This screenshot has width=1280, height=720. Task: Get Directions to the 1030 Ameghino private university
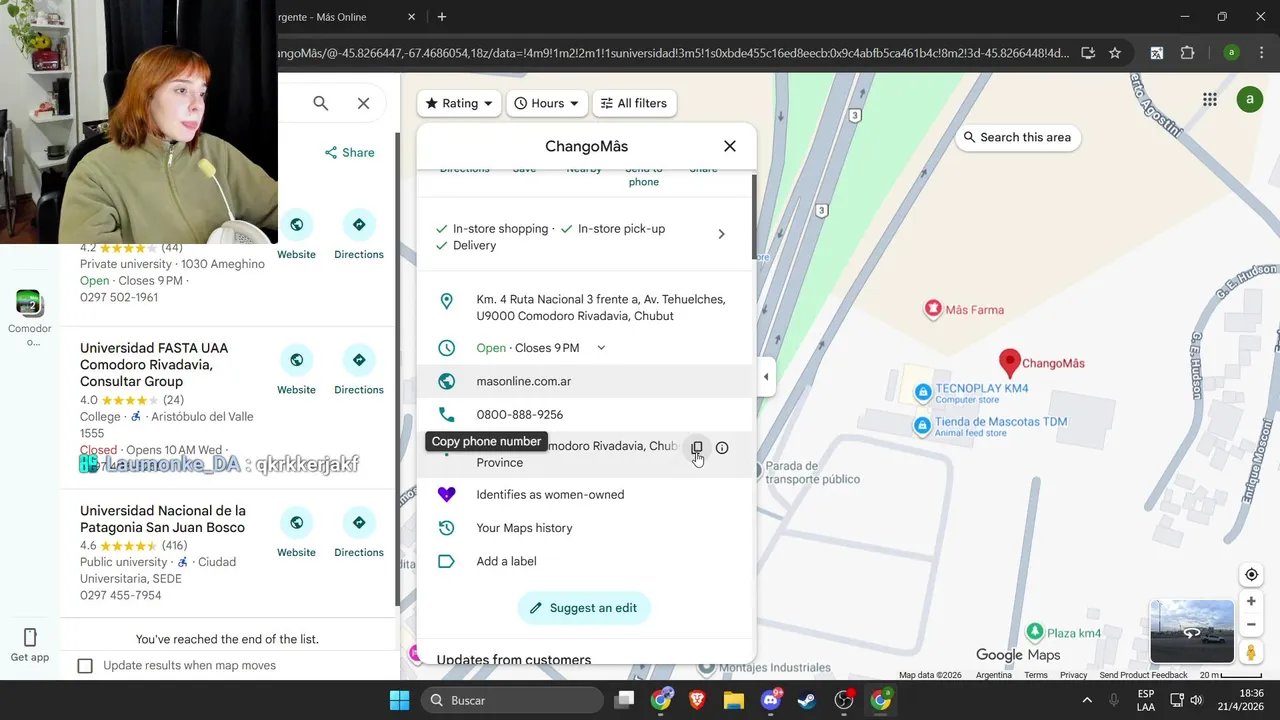(359, 236)
